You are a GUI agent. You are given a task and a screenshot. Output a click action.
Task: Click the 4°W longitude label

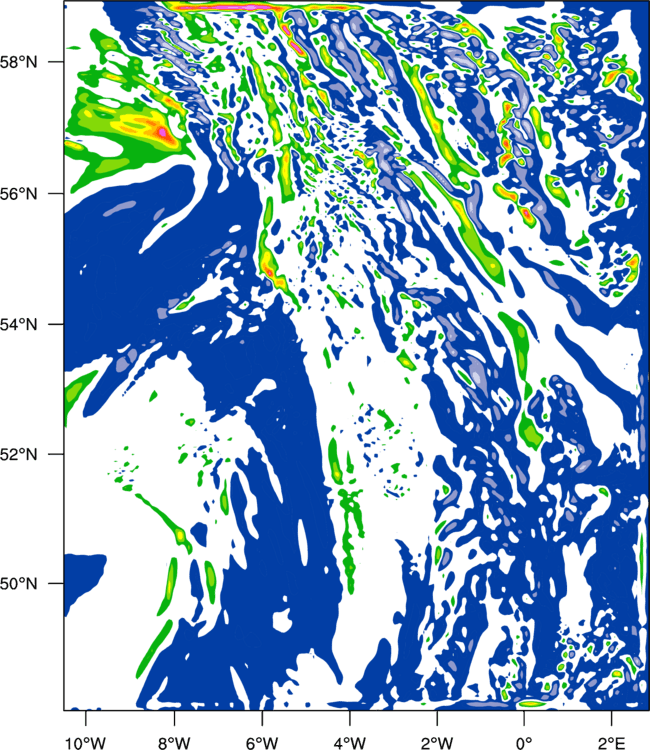(x=350, y=743)
